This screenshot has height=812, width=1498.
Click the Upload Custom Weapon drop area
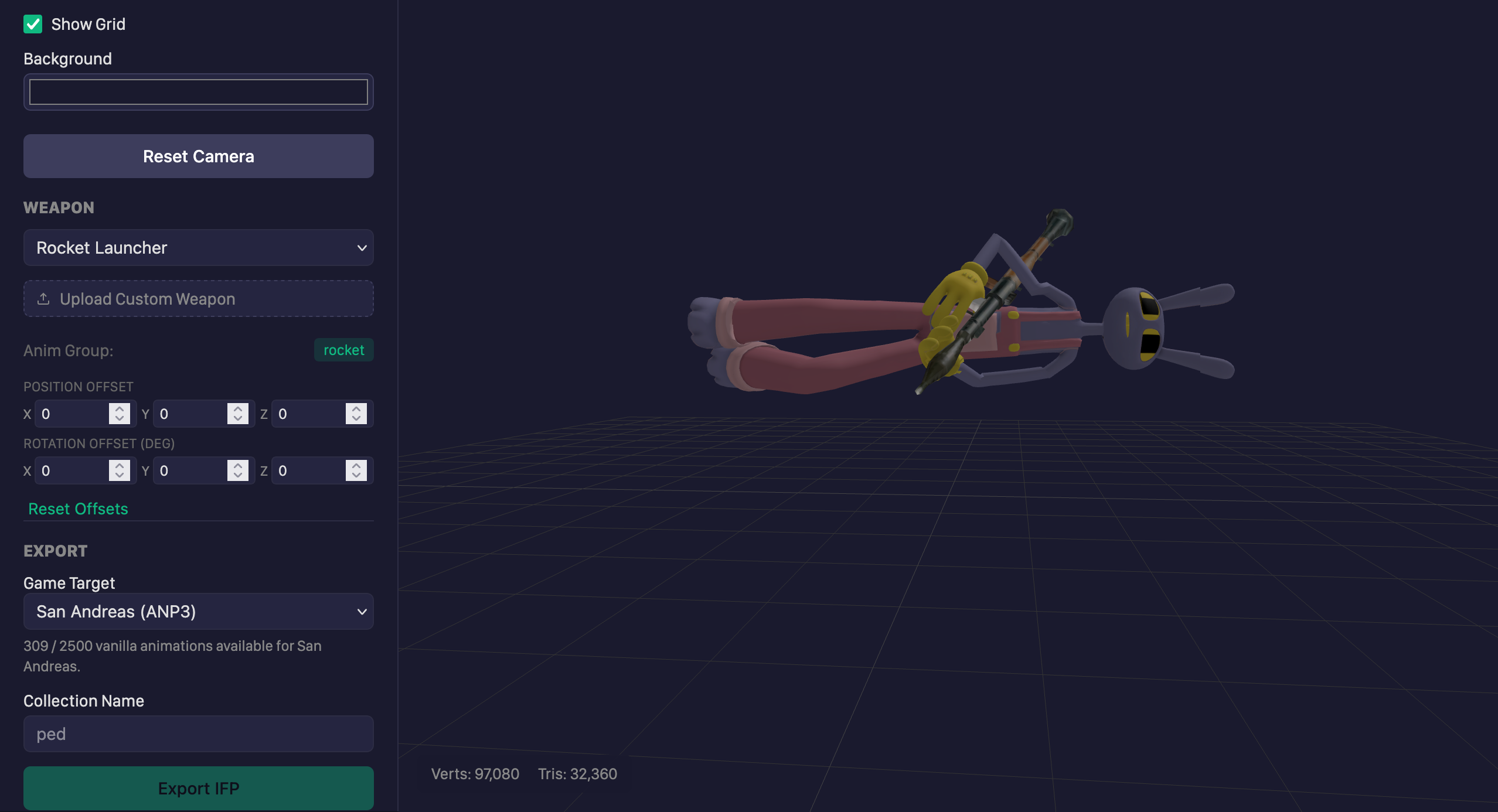pyautogui.click(x=199, y=299)
